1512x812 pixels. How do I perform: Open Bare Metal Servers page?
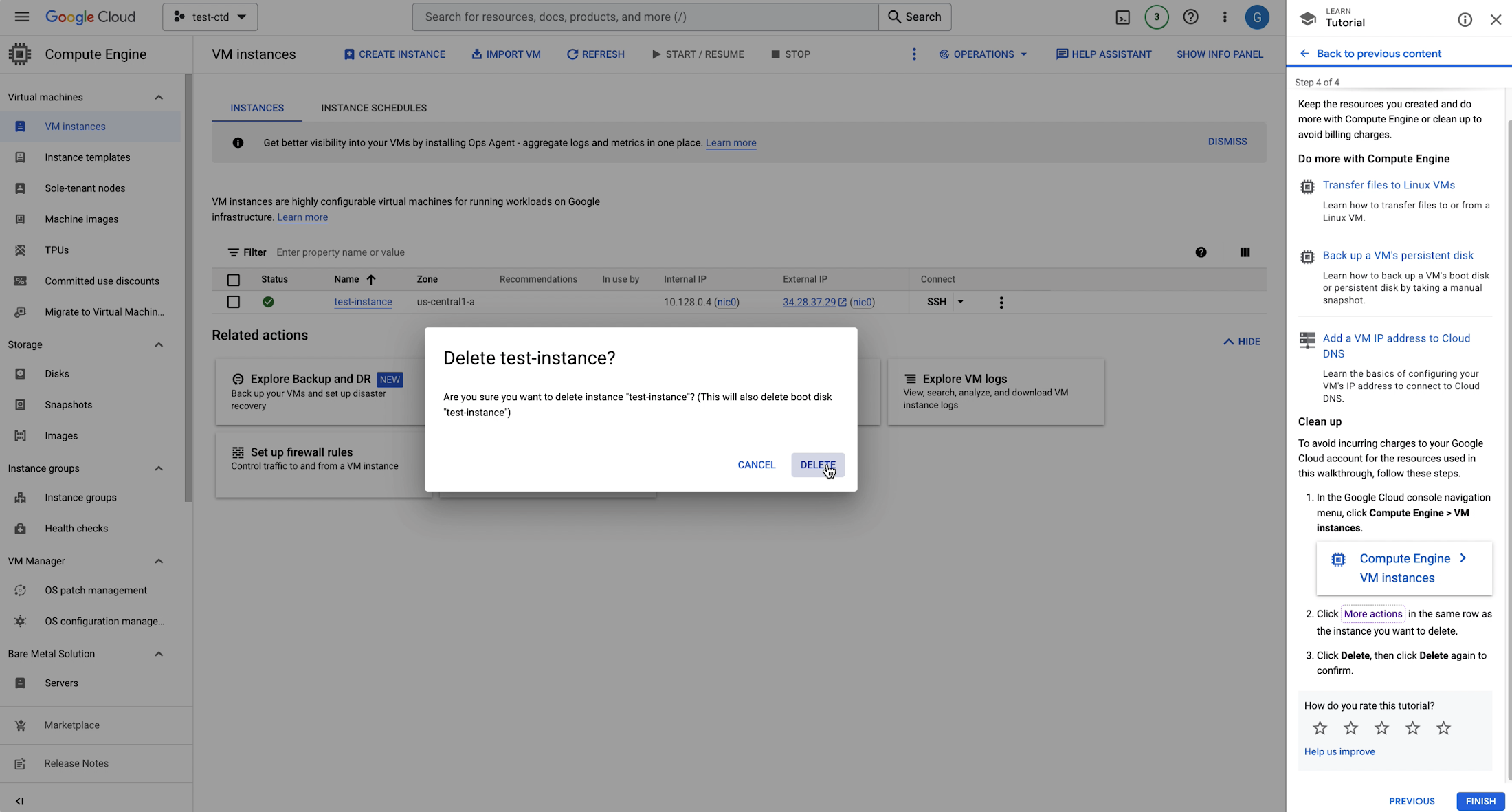90,683
